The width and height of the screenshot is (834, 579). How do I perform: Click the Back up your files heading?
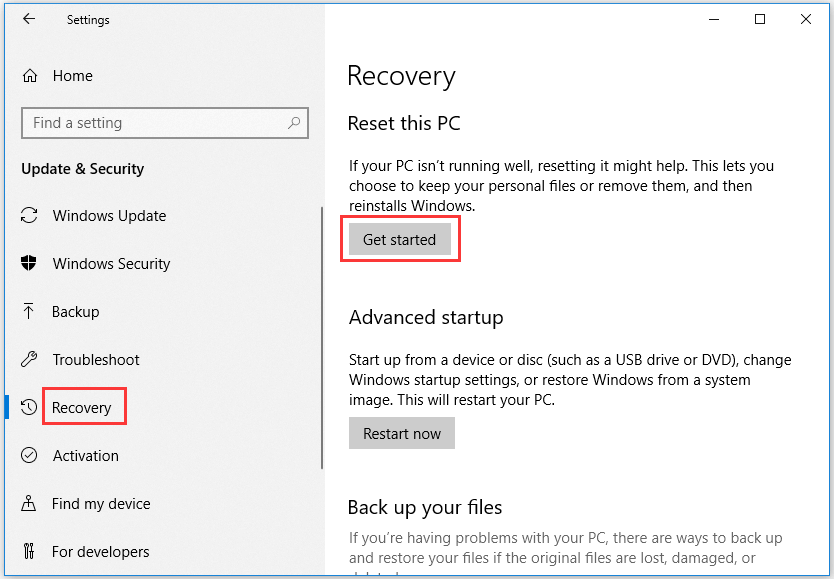coord(424,507)
